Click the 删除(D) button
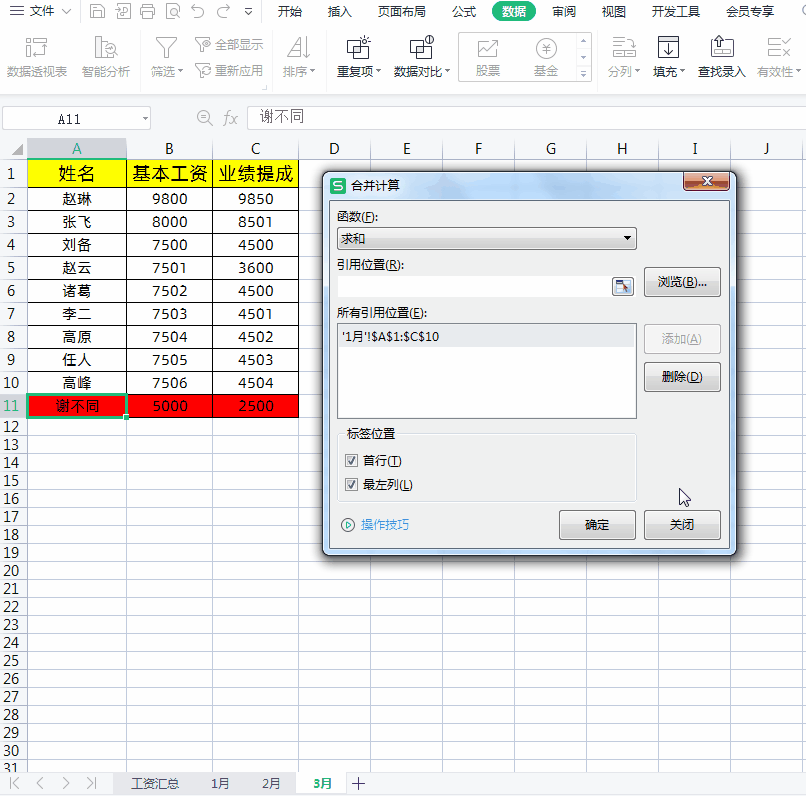 (x=682, y=377)
